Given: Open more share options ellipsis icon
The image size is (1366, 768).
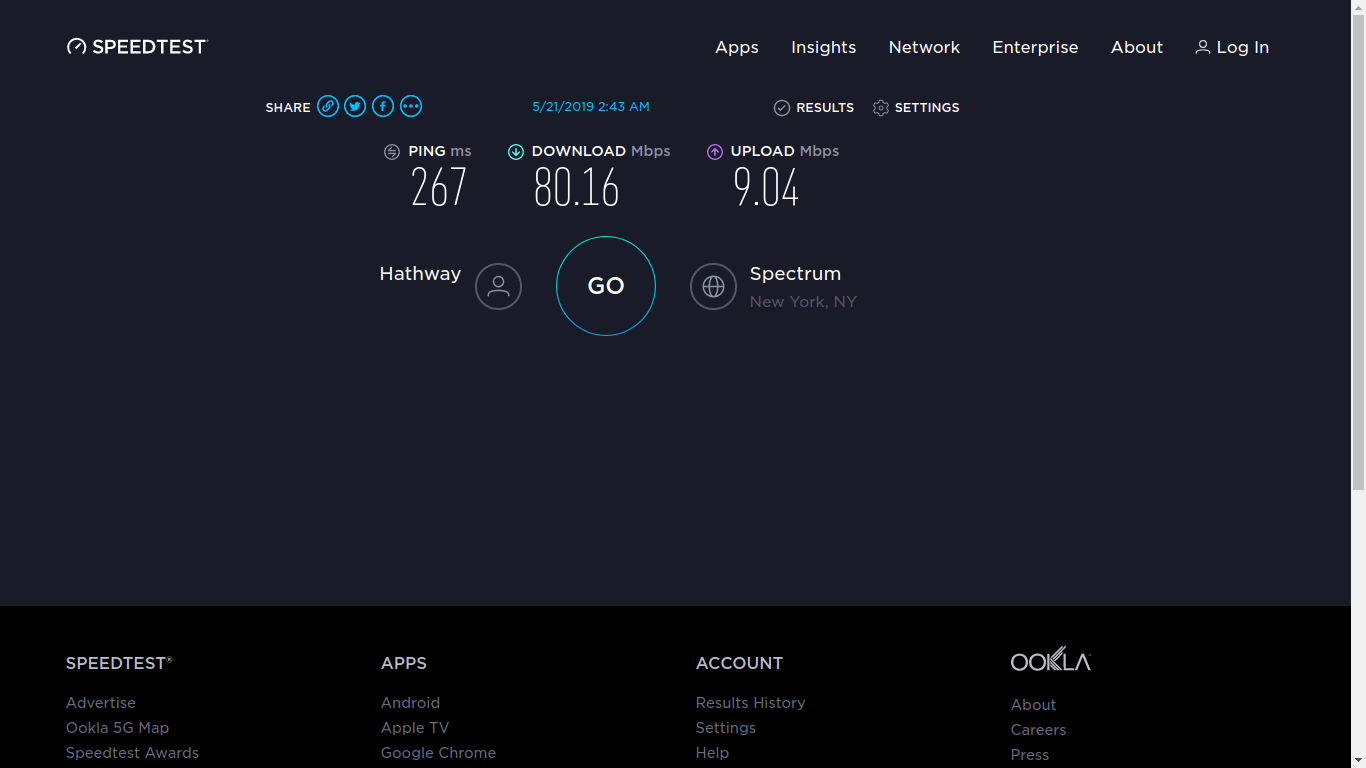Looking at the screenshot, I should click(411, 106).
